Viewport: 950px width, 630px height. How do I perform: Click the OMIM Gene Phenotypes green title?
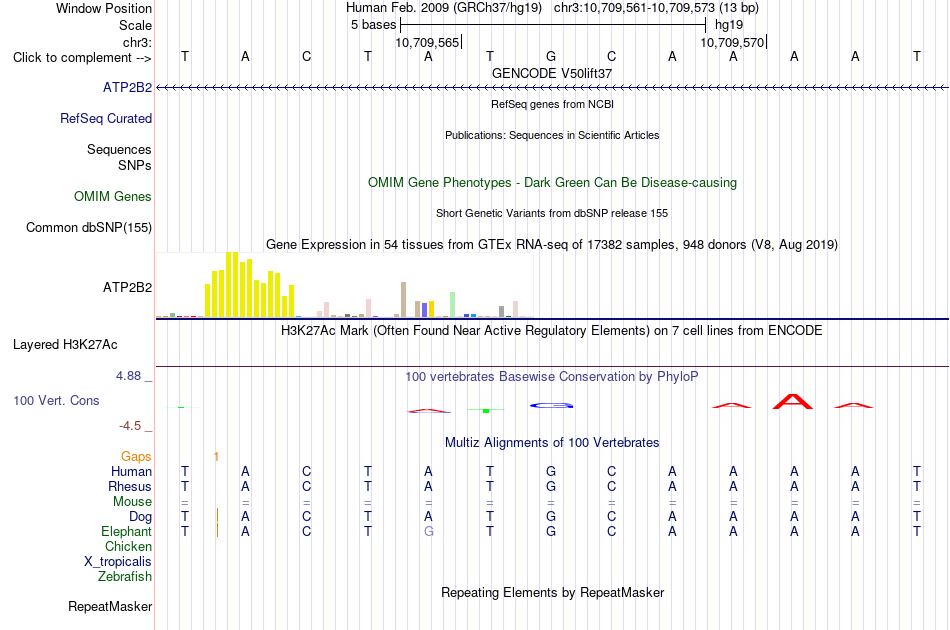(x=553, y=182)
